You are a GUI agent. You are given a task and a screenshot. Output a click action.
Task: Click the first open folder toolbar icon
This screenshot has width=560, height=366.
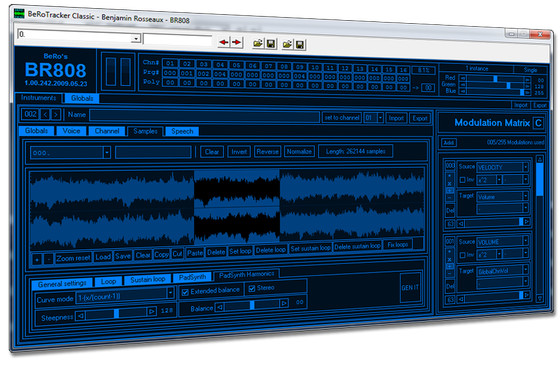pos(258,44)
